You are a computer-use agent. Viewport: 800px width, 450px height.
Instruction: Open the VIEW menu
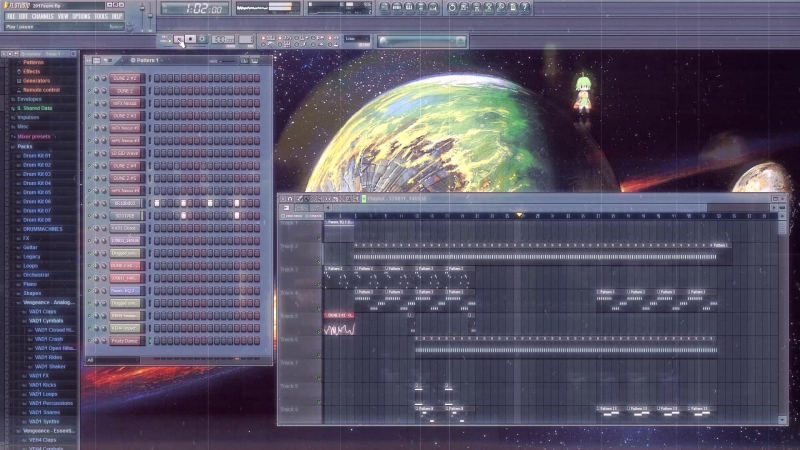coord(63,16)
